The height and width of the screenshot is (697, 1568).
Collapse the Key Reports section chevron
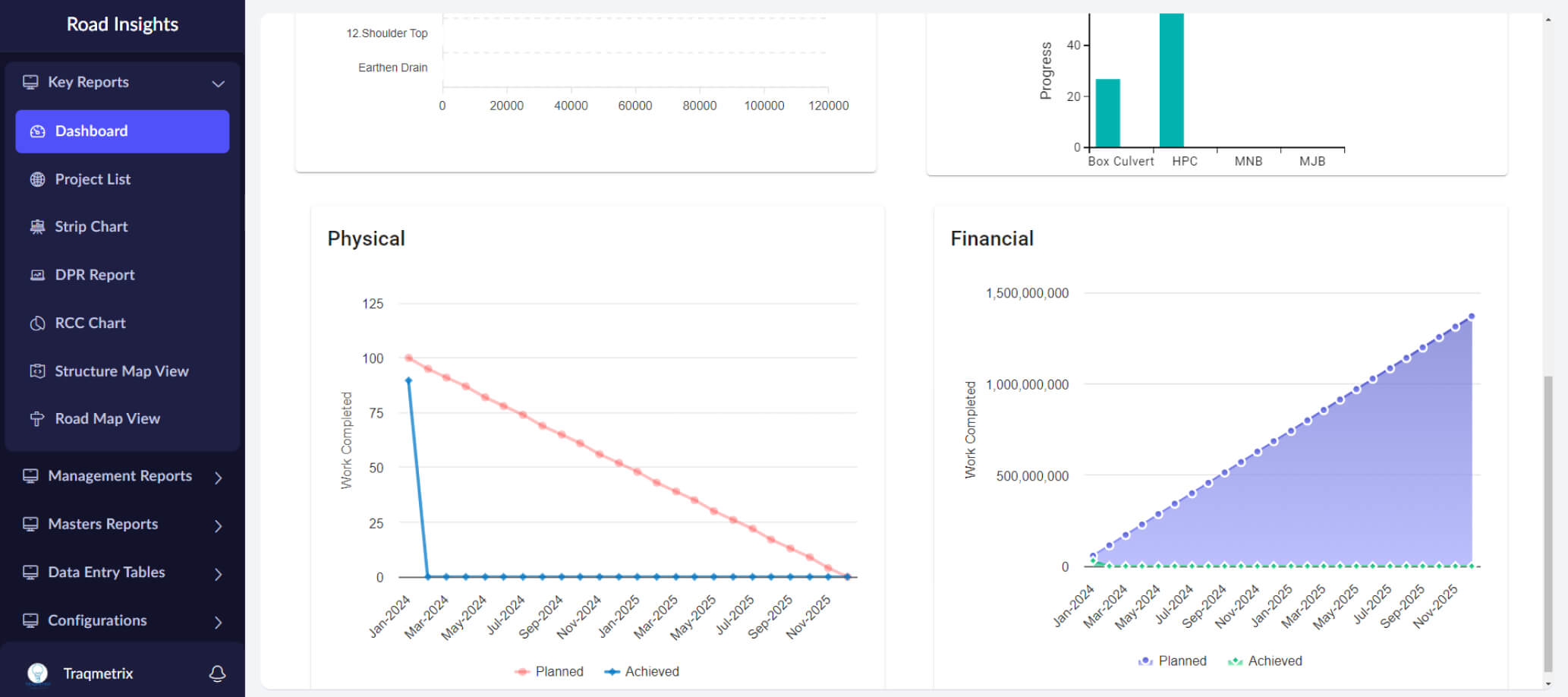click(218, 84)
